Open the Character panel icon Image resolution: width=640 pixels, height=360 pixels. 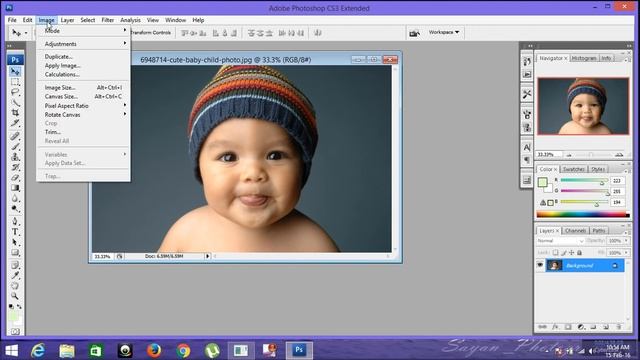pyautogui.click(x=527, y=147)
